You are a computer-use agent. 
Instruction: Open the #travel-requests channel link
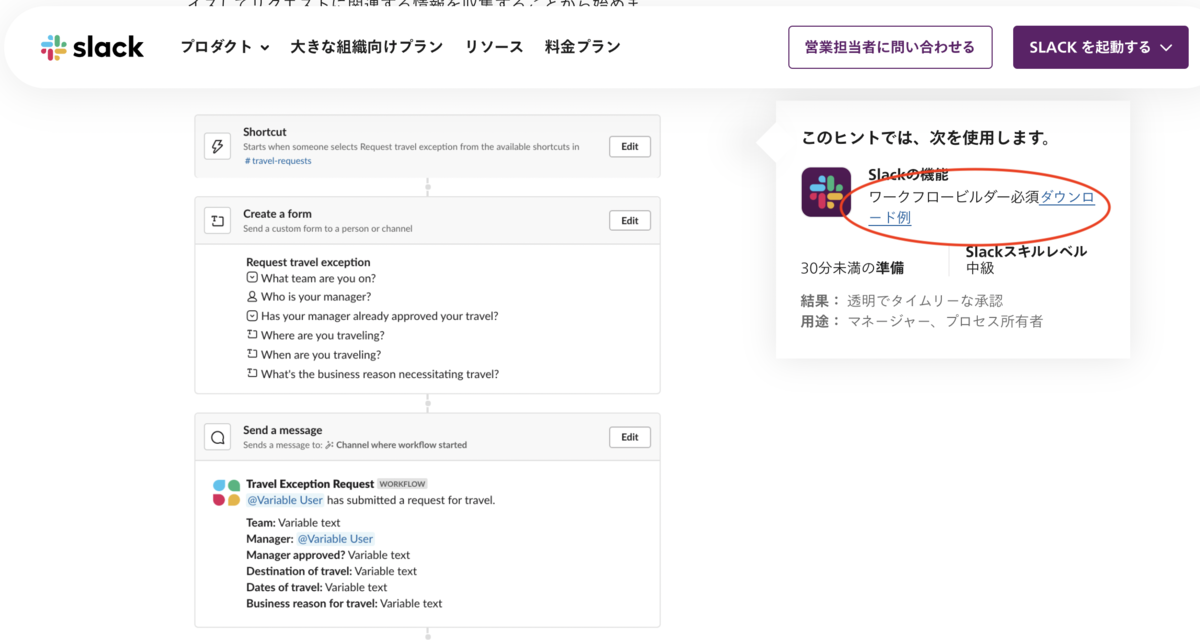click(x=278, y=161)
